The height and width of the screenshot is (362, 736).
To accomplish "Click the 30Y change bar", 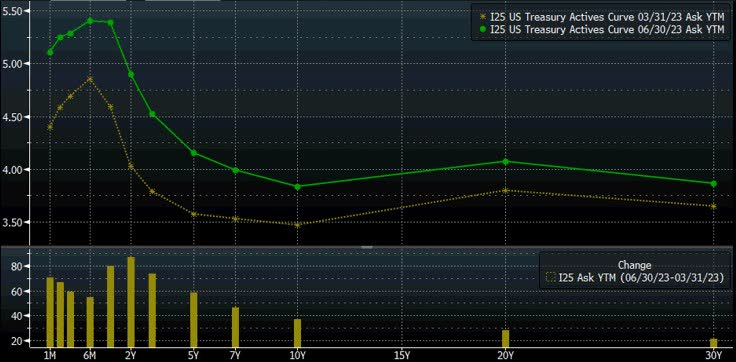I will pos(713,343).
